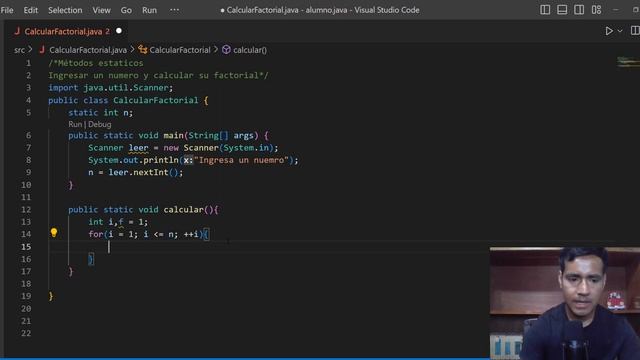Click the "Ingresa un nuemro" string
640x360 pixels.
click(x=241, y=160)
